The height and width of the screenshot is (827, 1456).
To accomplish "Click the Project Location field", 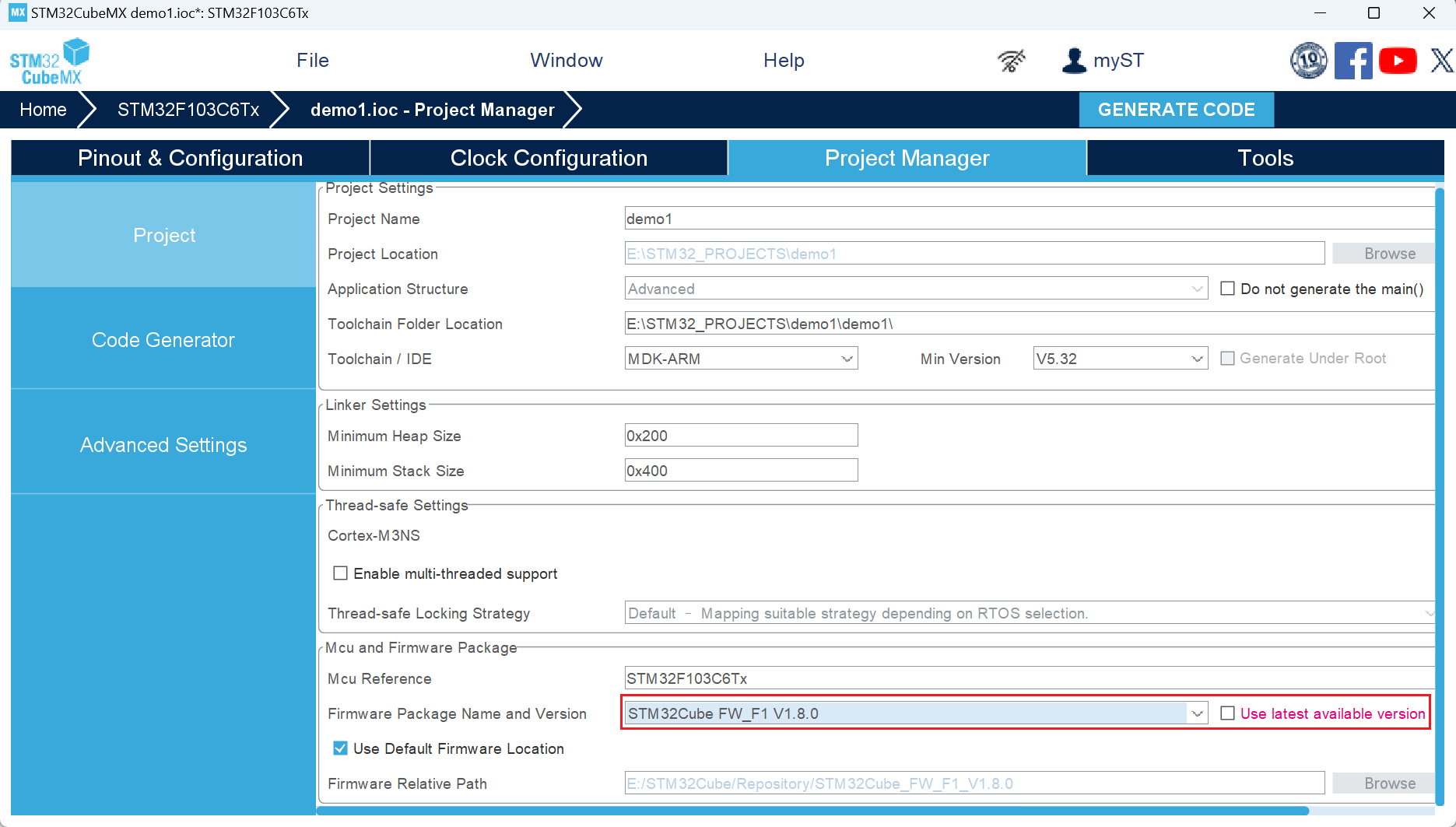I will pos(974,254).
